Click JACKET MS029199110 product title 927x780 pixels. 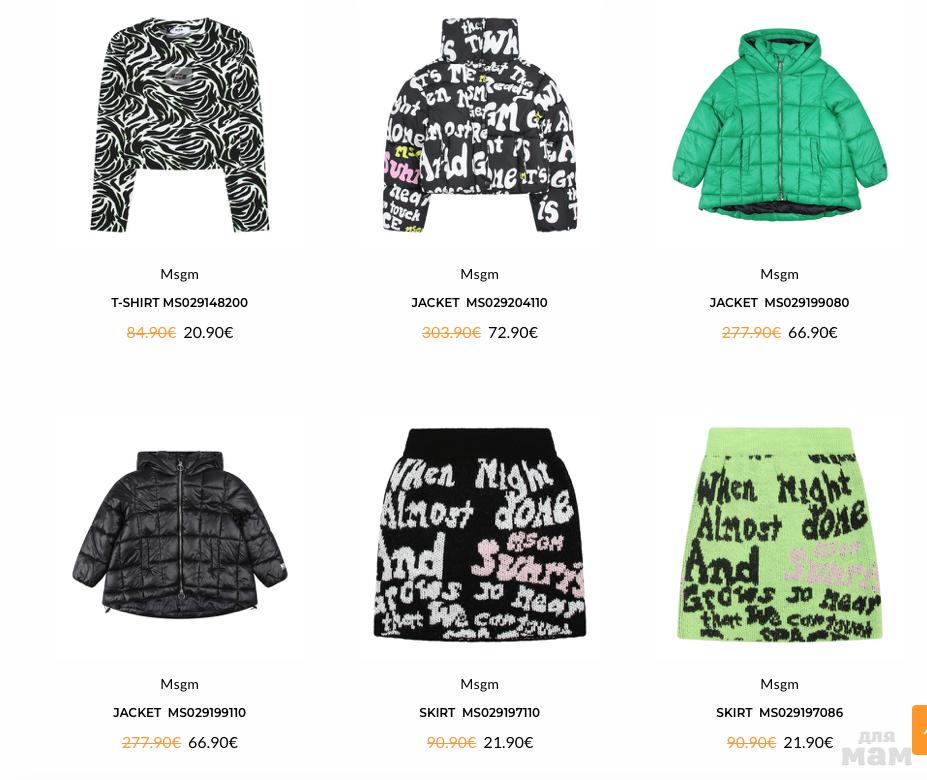tap(180, 713)
